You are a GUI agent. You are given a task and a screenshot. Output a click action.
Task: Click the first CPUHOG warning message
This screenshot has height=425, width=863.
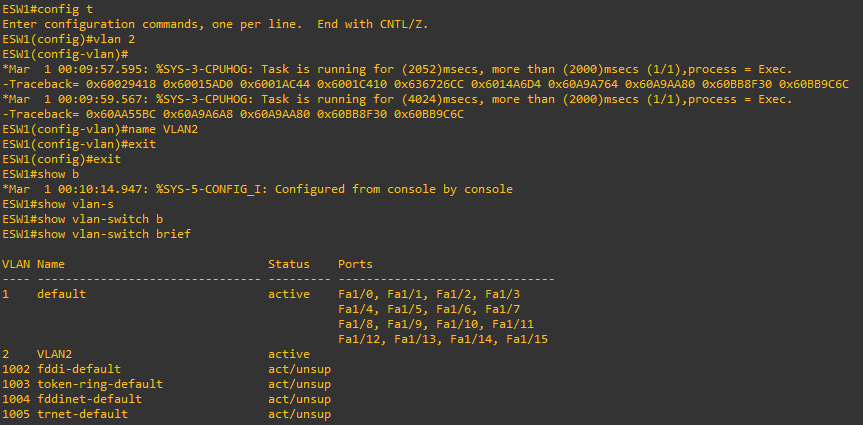coord(397,69)
